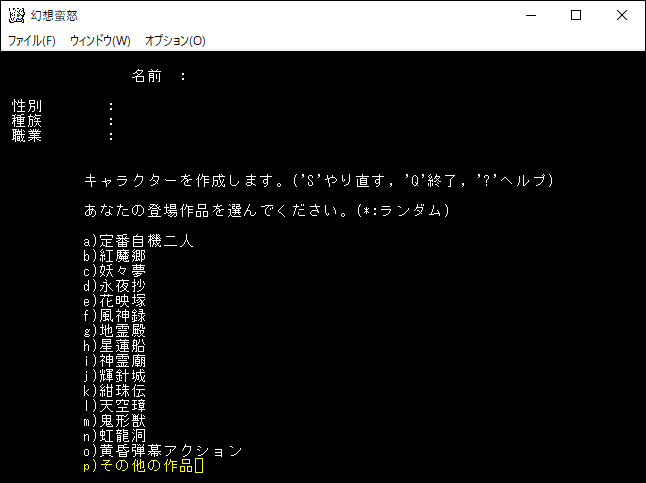This screenshot has width=646, height=483.
Task: Open the ウィンドウ(W) menu
Action: pos(100,41)
